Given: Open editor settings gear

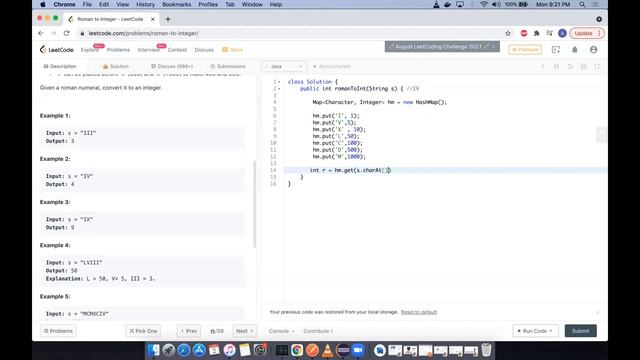Looking at the screenshot, I should (x=584, y=66).
